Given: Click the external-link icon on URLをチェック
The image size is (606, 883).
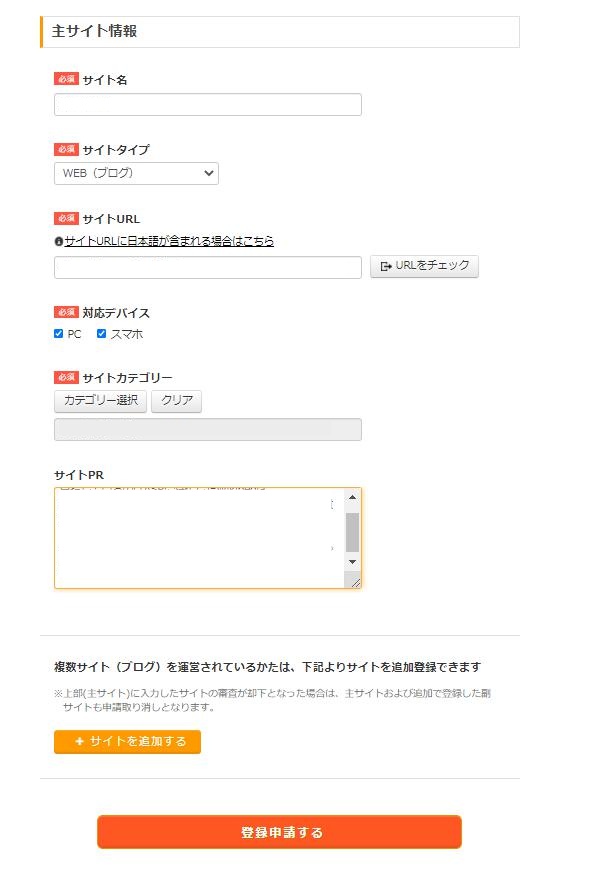Looking at the screenshot, I should (x=386, y=267).
